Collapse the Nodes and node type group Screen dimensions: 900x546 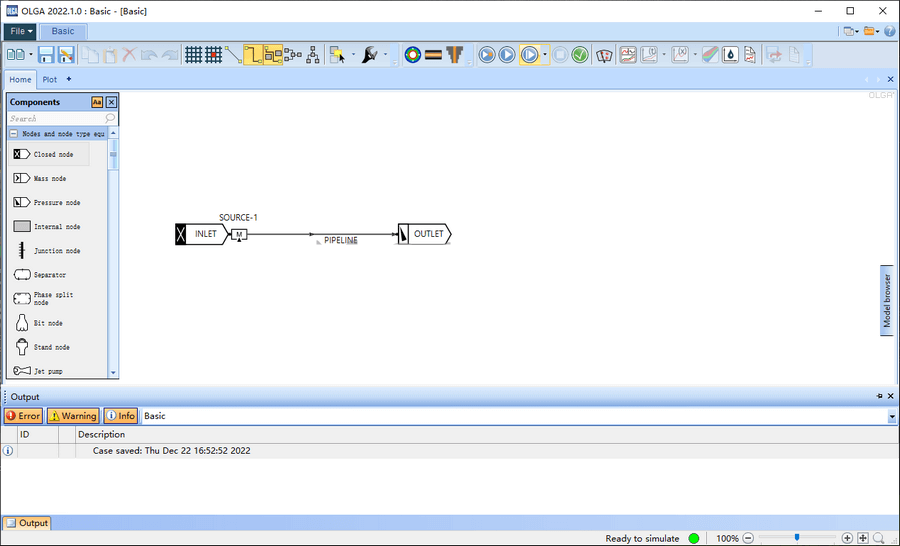point(14,134)
